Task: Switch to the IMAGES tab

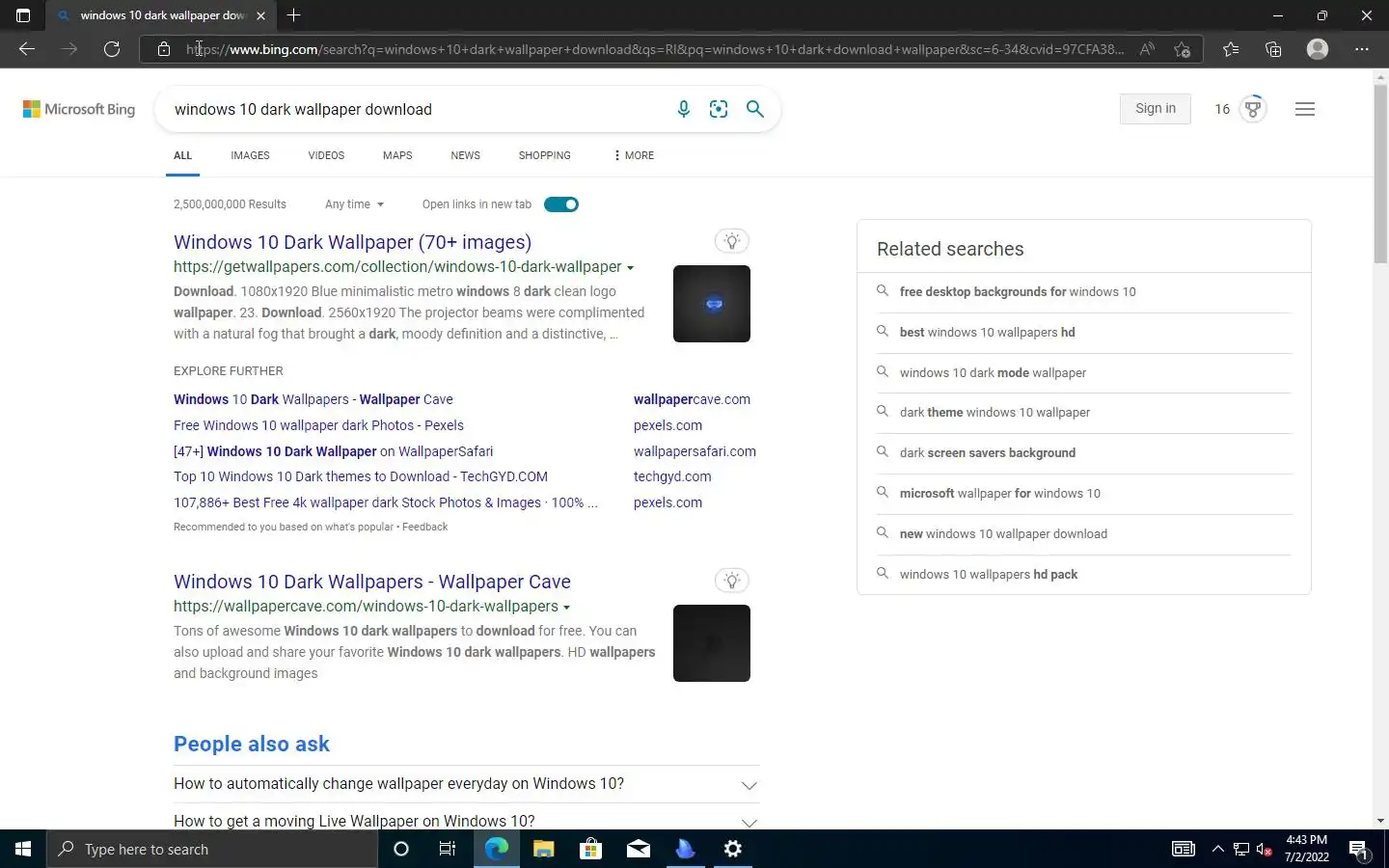Action: (250, 155)
